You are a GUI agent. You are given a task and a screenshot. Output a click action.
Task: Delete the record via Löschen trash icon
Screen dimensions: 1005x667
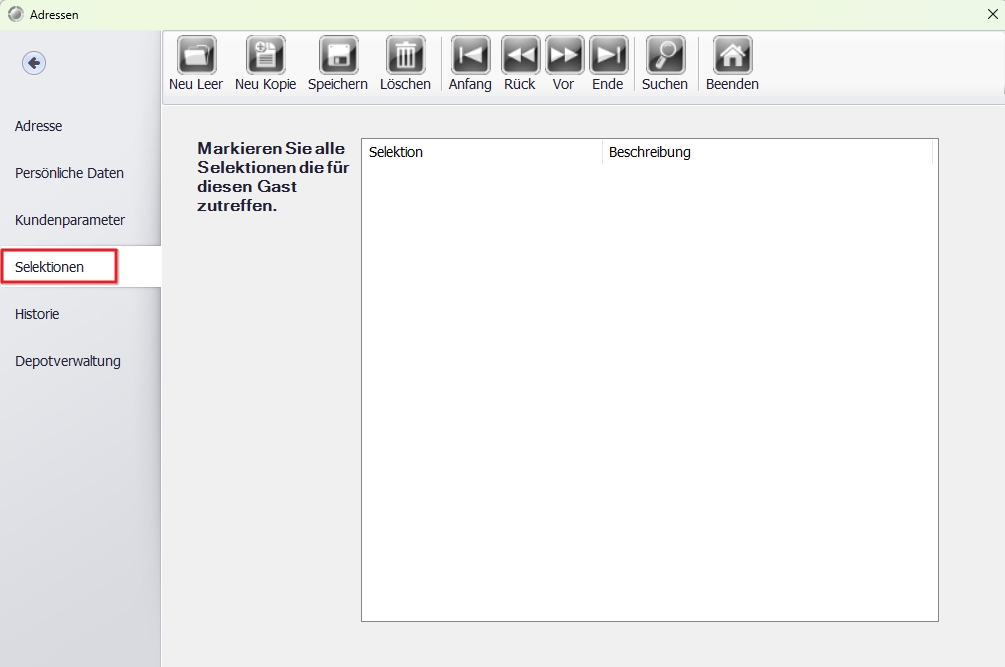tap(405, 56)
